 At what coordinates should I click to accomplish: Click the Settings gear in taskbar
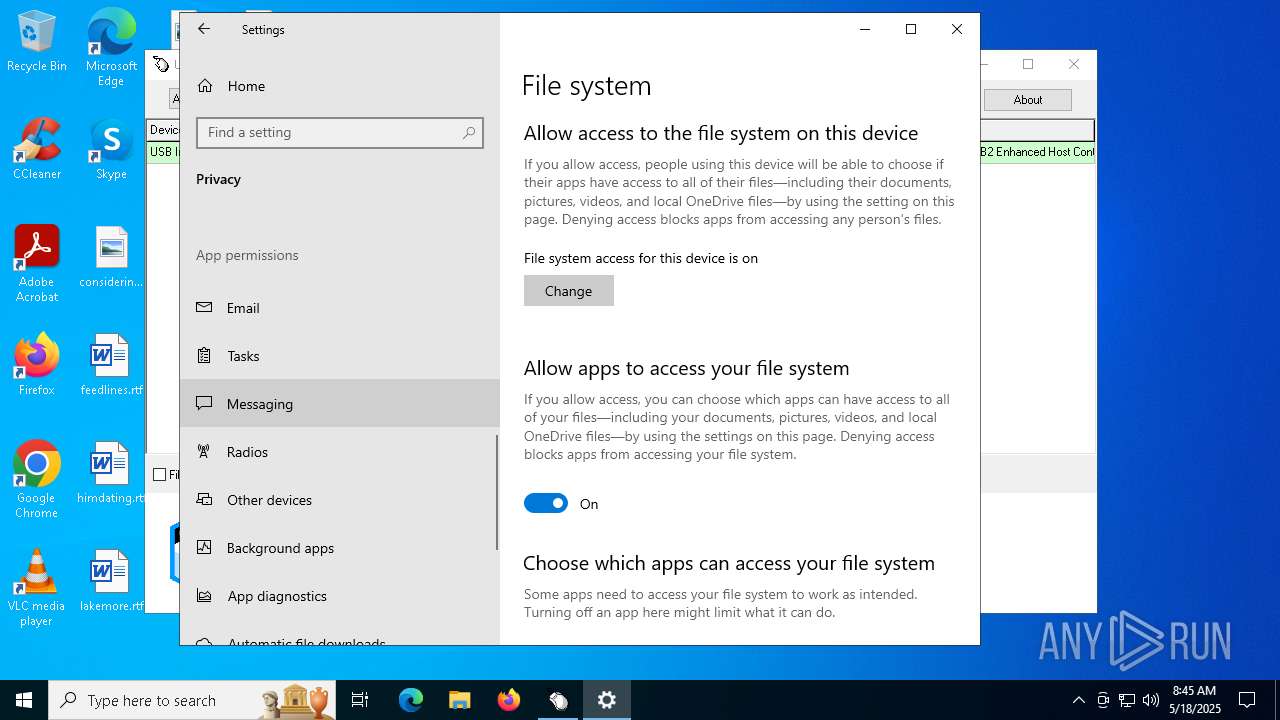pyautogui.click(x=607, y=700)
